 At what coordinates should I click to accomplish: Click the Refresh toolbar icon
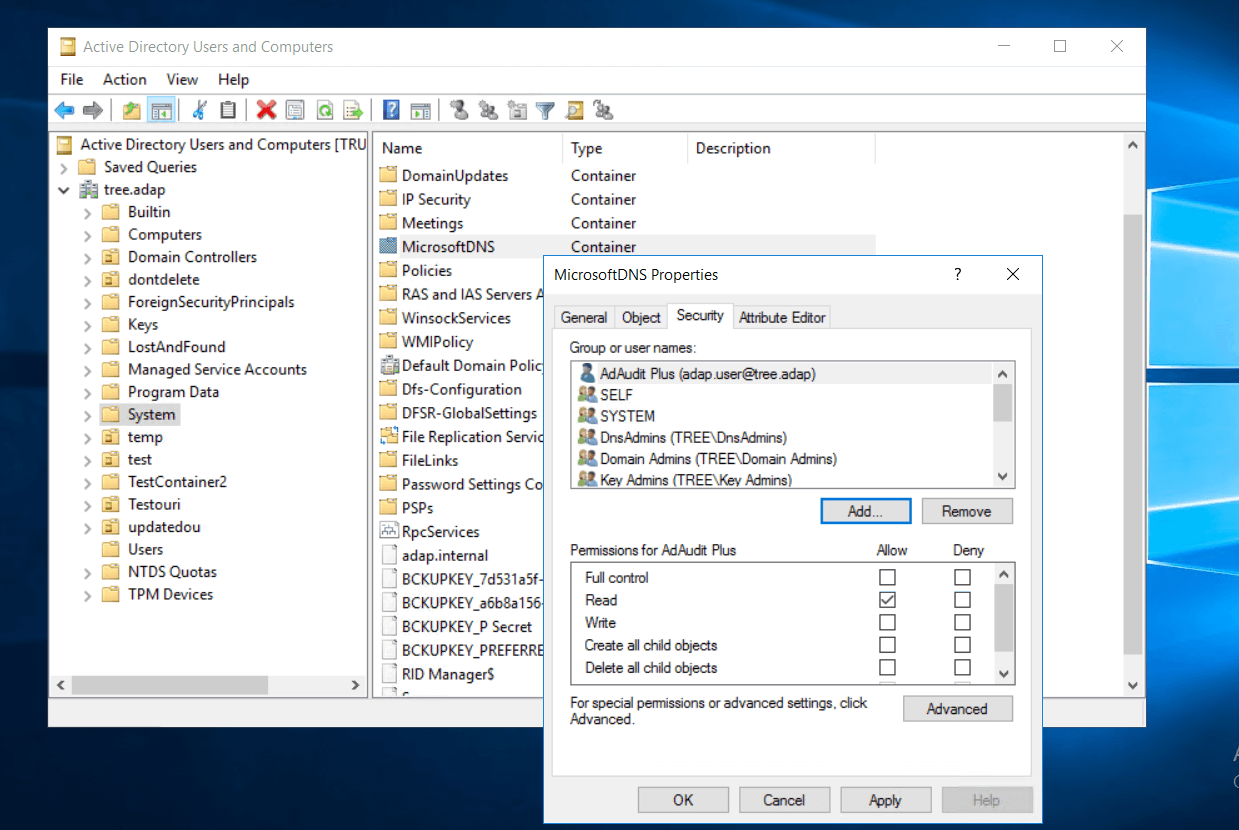point(324,110)
